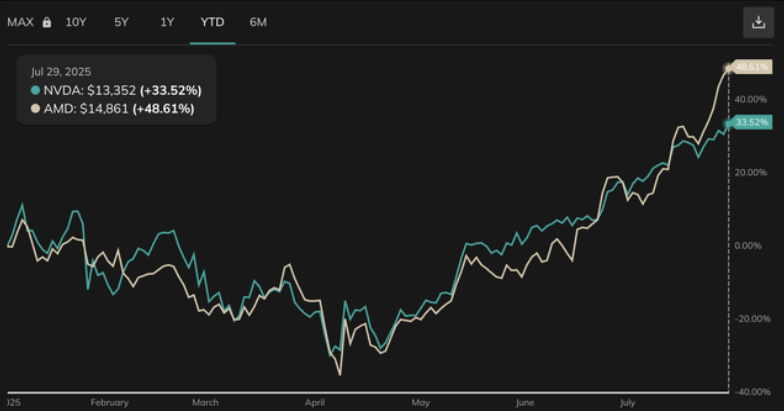Select the MAX time range tab

coord(21,22)
